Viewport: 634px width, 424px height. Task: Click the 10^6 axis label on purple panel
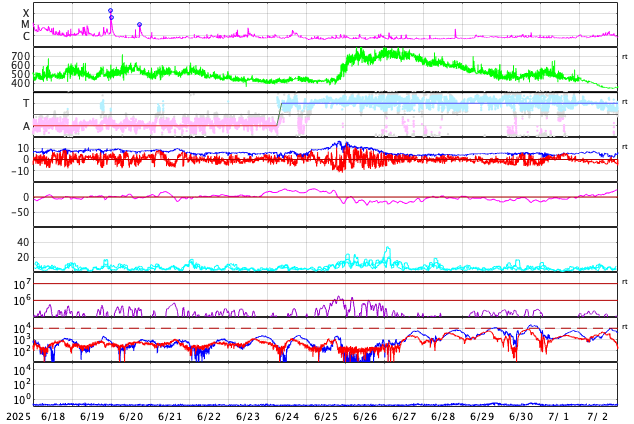(x=22, y=301)
